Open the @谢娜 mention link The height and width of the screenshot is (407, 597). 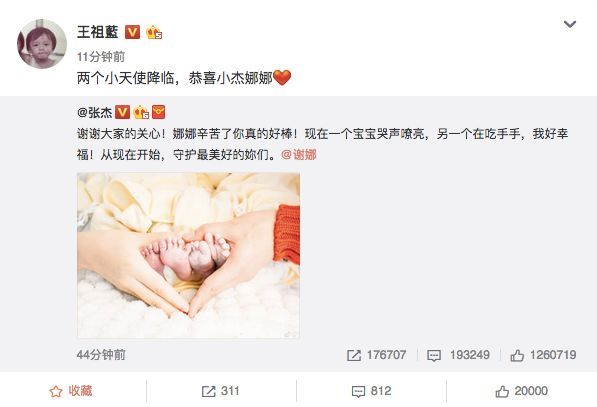(299, 155)
